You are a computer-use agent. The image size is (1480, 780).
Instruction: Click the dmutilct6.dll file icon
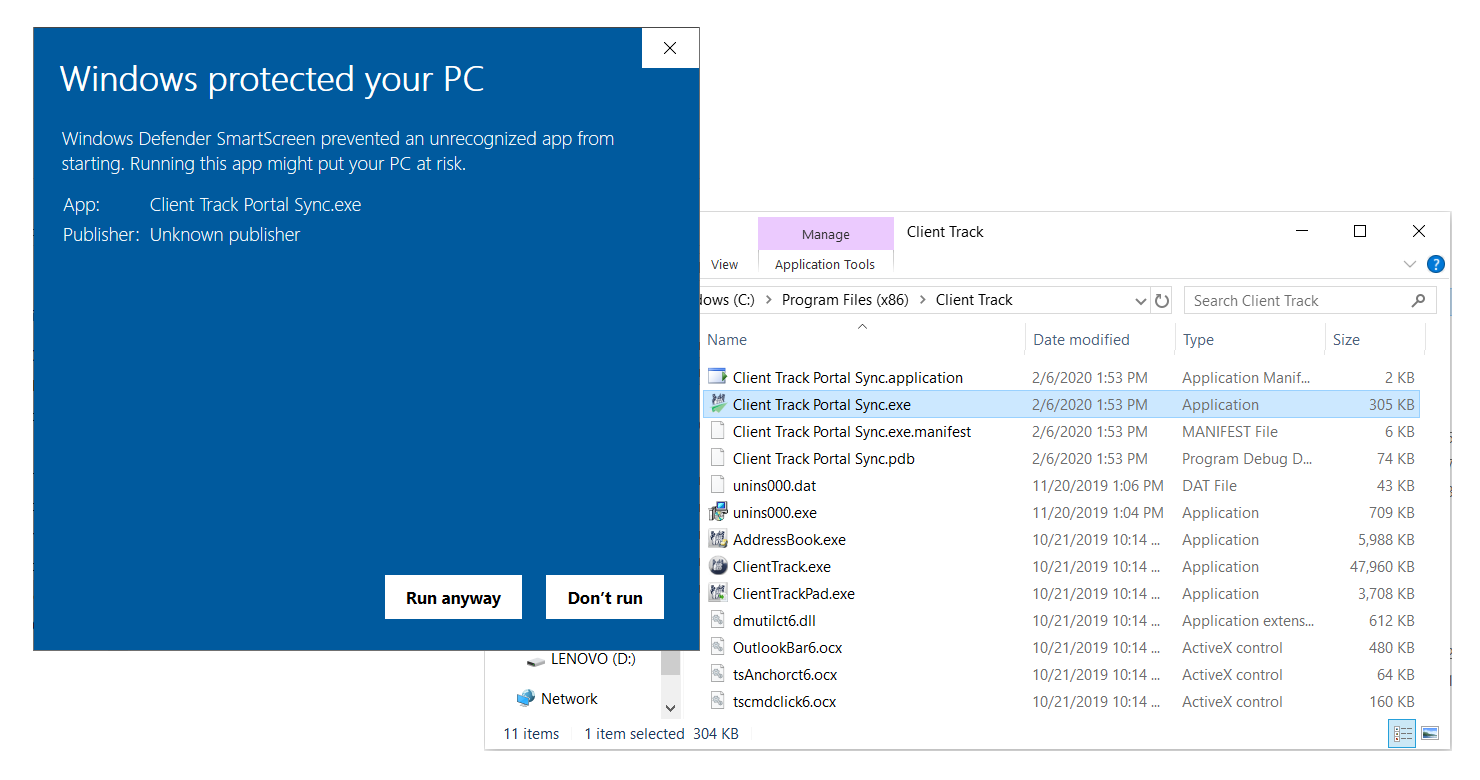(x=717, y=620)
